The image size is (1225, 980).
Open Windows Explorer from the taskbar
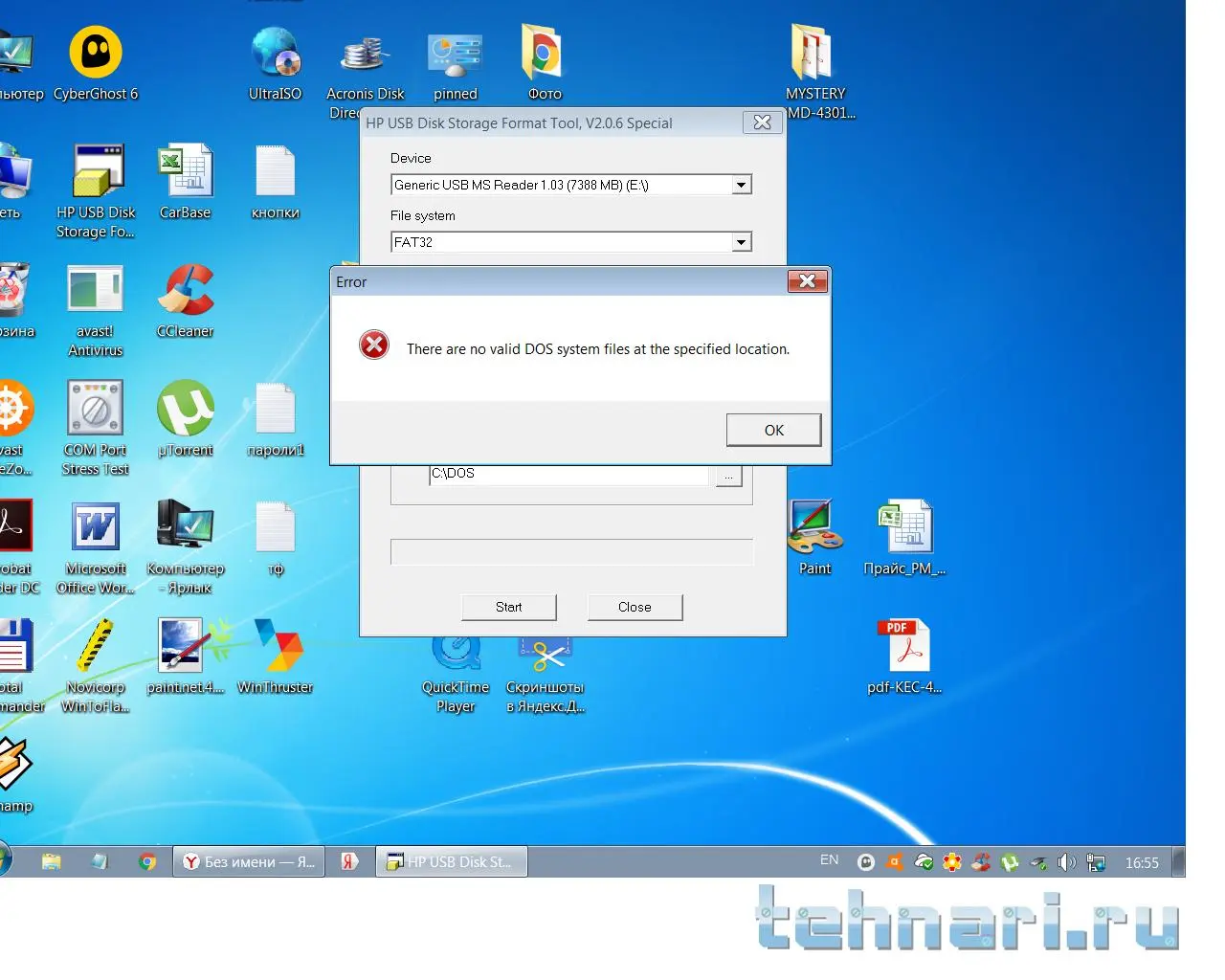pos(52,862)
